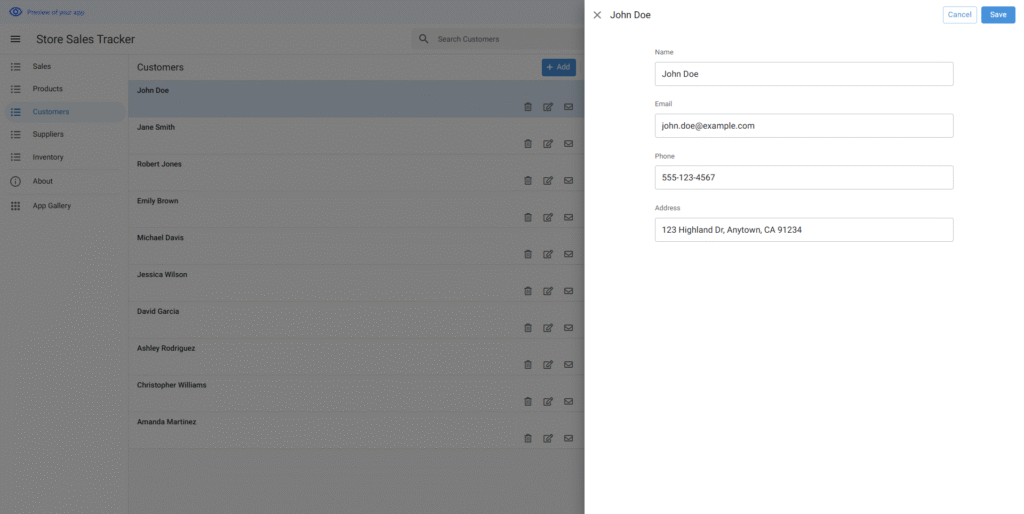The height and width of the screenshot is (514, 1024).
Task: Click into the Email input field
Action: click(803, 126)
